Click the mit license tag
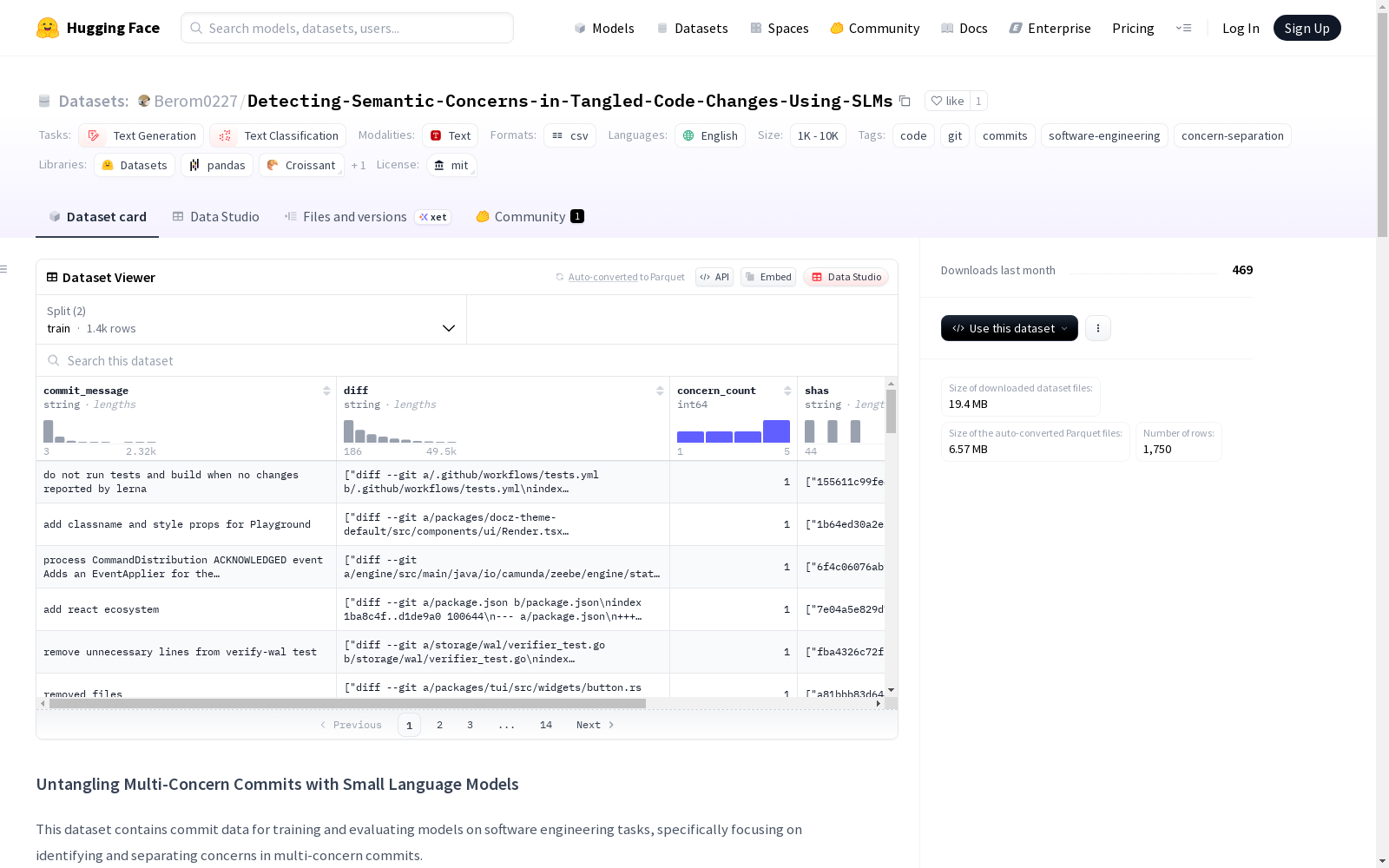The width and height of the screenshot is (1389, 868). tap(451, 165)
